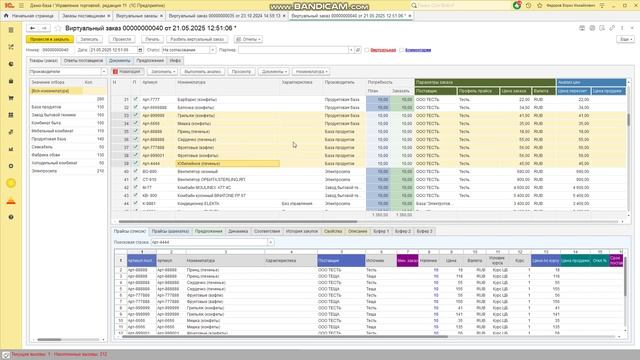Open the vertical dots more icon in the form header
640x360 pixels.
[x=622, y=28]
